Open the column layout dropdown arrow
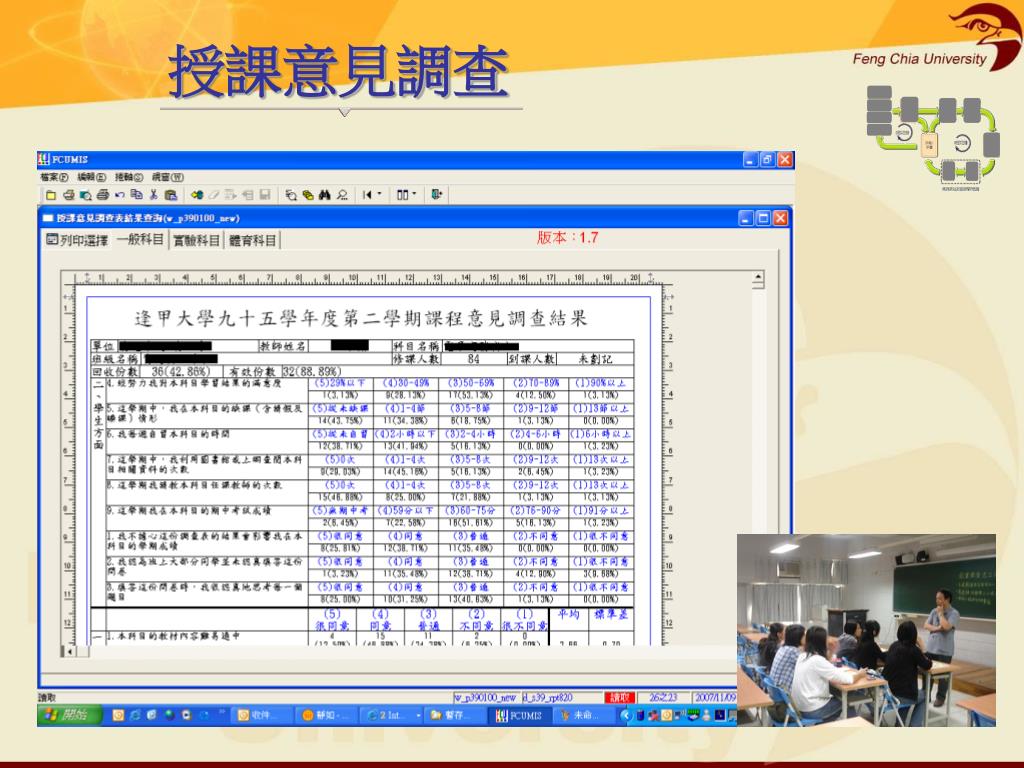 pyautogui.click(x=414, y=194)
